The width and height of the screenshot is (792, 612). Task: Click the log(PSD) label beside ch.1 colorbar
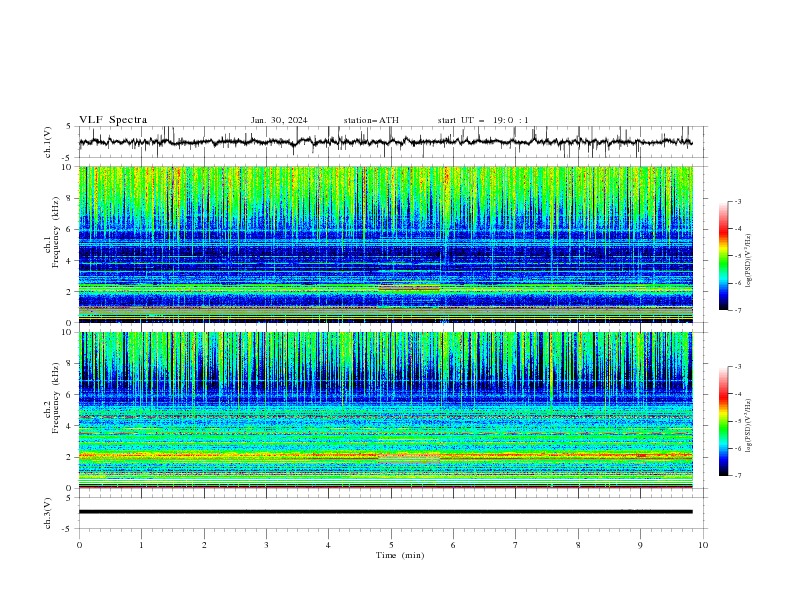(x=748, y=261)
